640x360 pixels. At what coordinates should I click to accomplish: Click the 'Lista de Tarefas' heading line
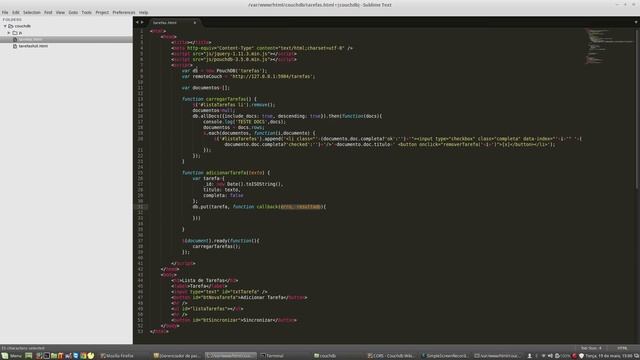(205, 280)
